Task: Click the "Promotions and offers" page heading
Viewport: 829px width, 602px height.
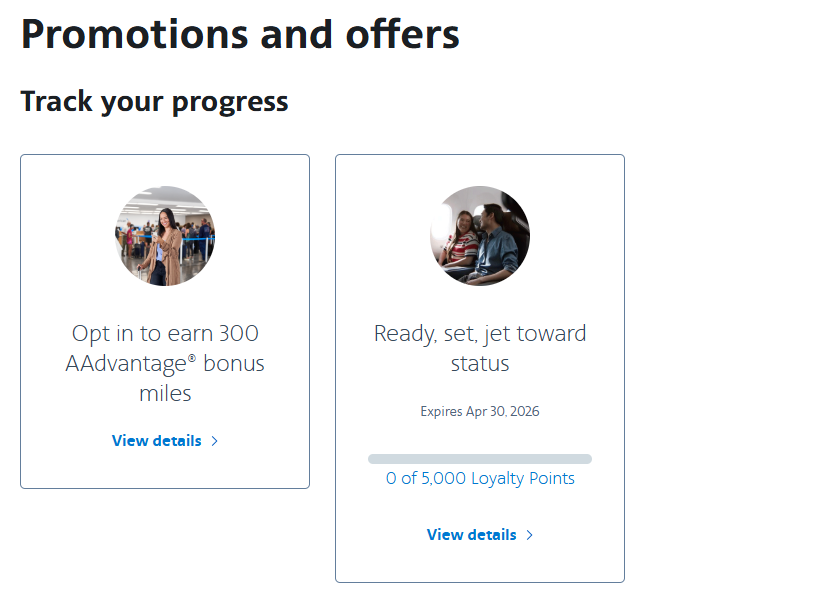Action: (x=240, y=34)
